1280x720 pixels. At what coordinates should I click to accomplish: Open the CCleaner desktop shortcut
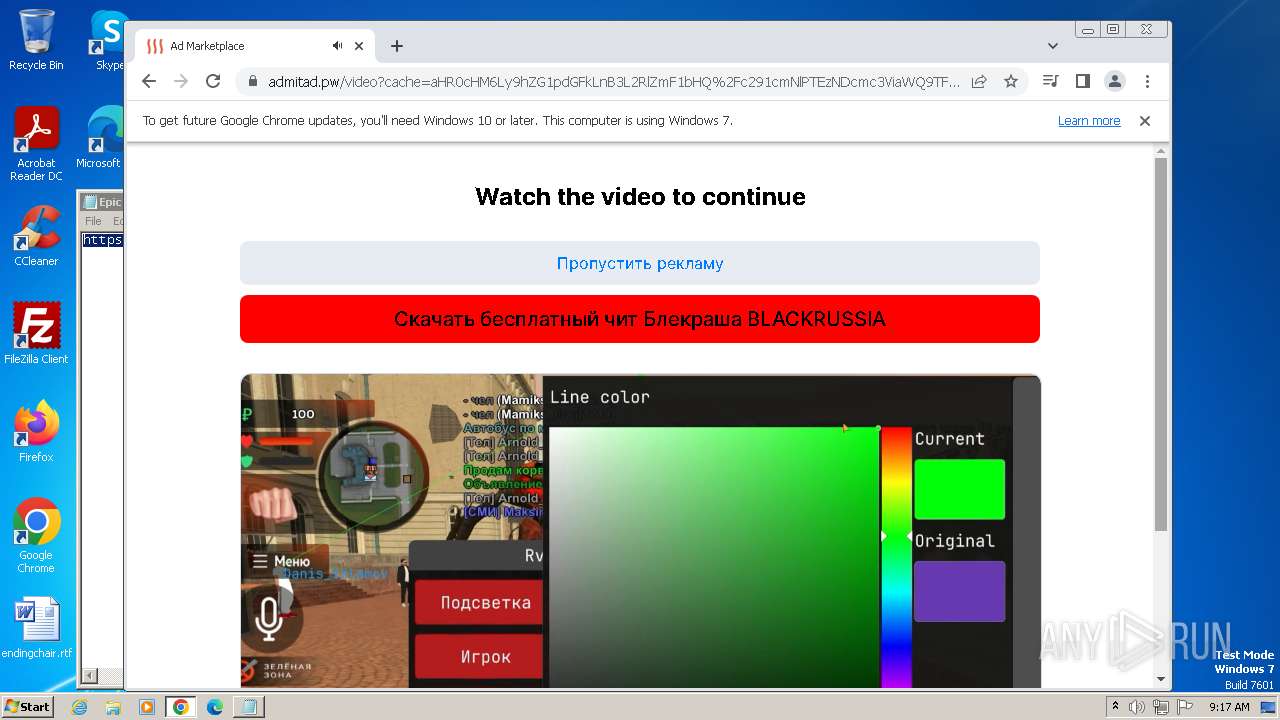click(36, 236)
